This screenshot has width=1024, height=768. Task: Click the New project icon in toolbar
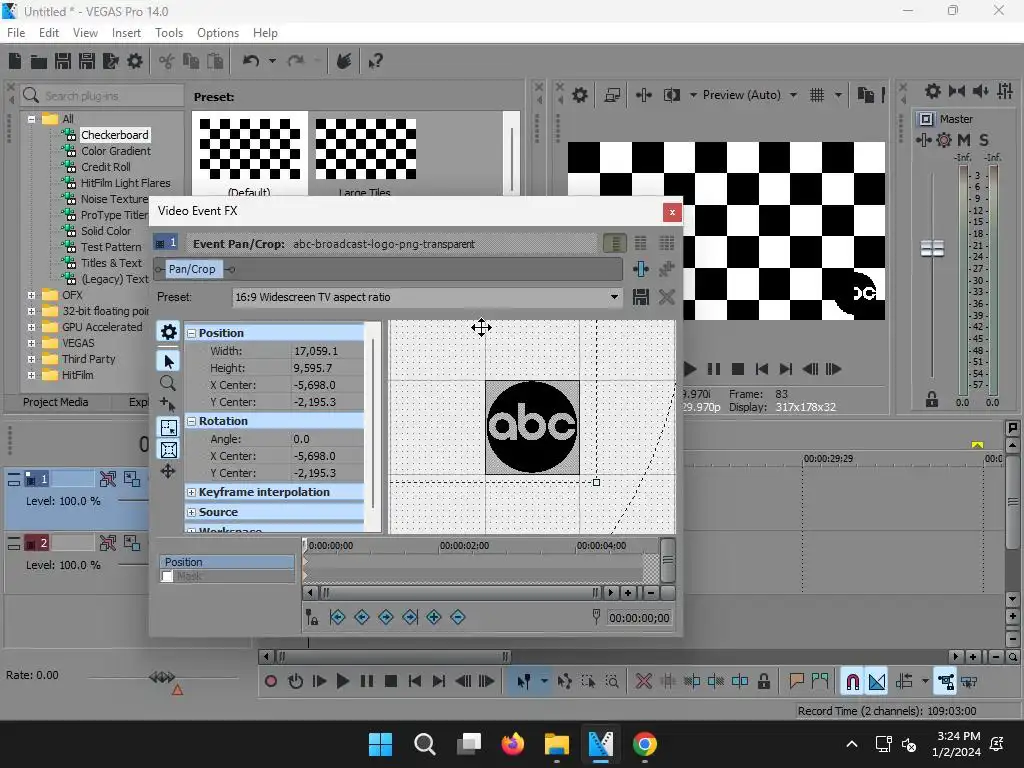pyautogui.click(x=15, y=61)
